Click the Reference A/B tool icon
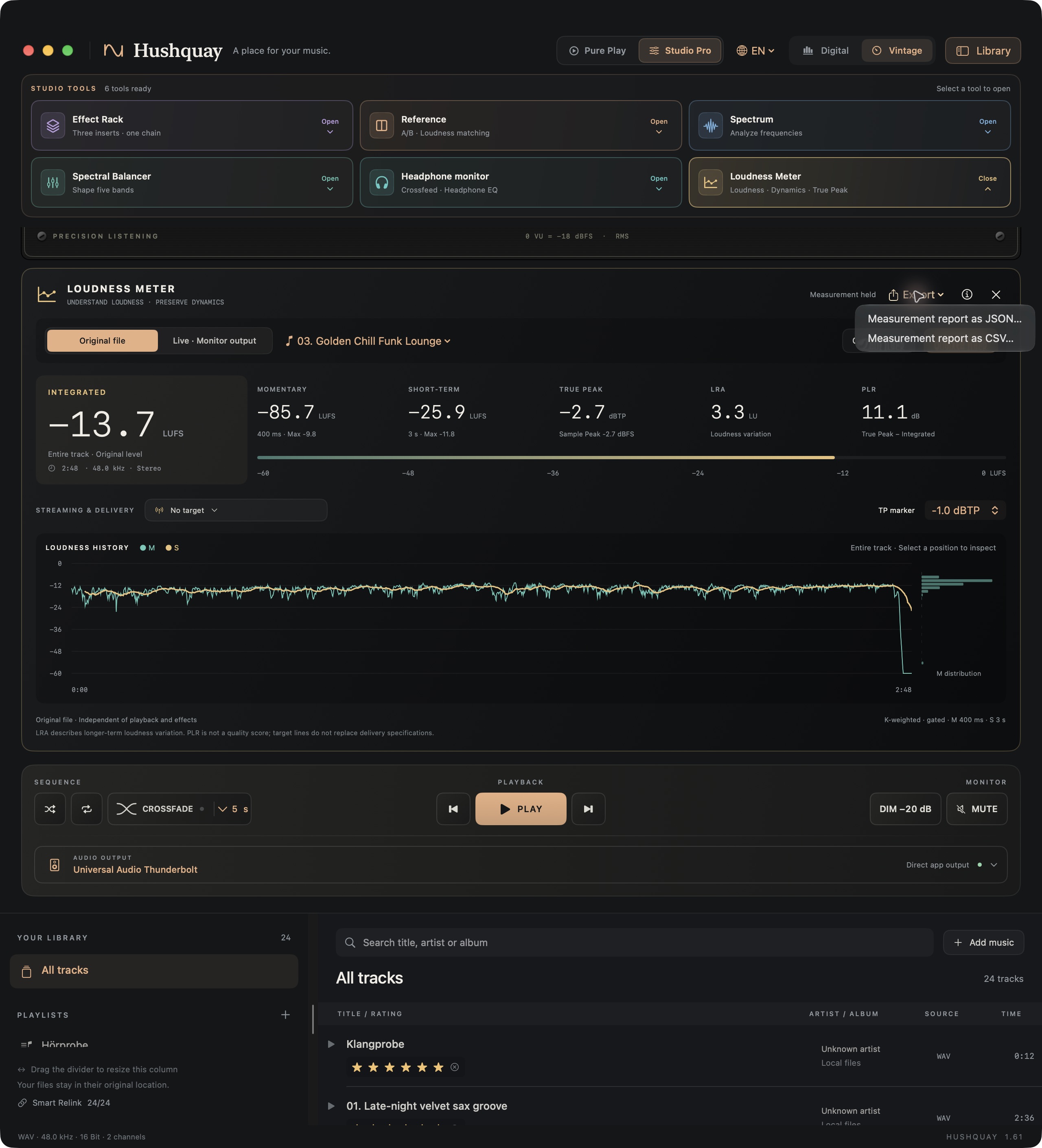 point(381,126)
